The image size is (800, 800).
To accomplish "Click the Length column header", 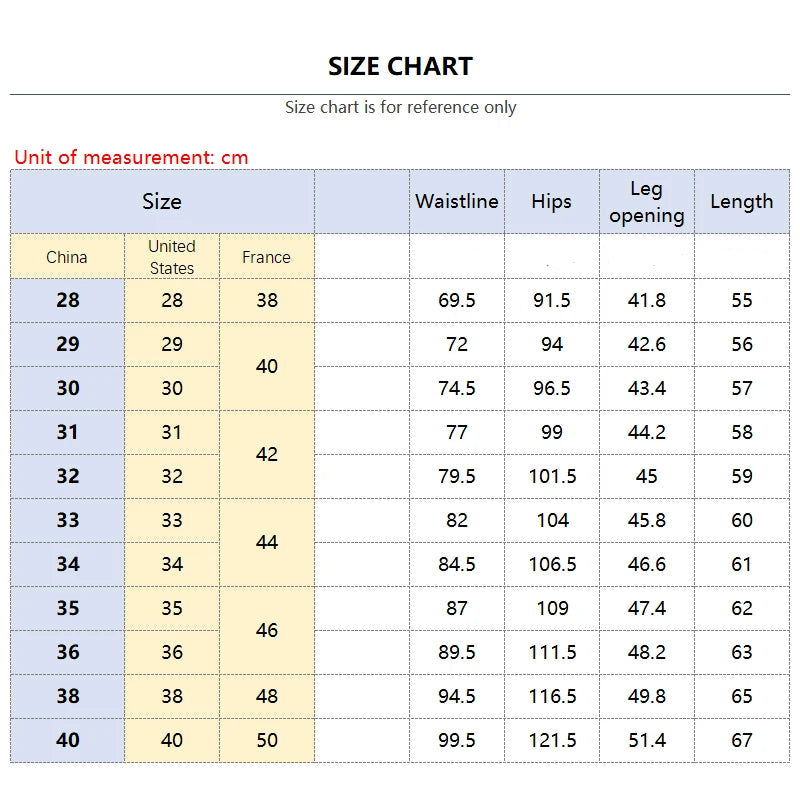I will click(742, 201).
